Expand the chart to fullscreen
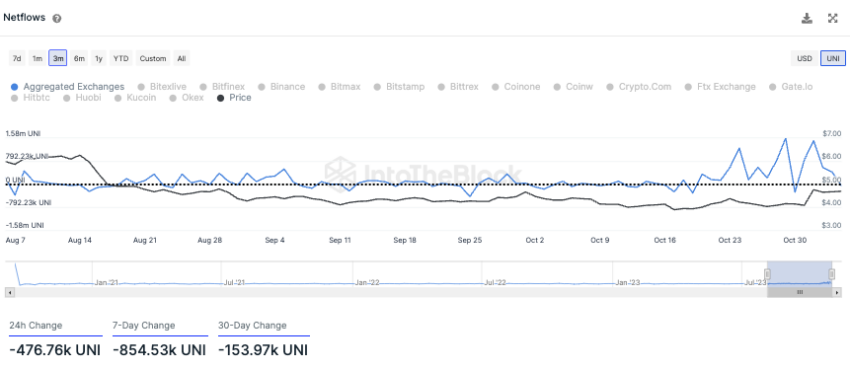 (x=833, y=18)
